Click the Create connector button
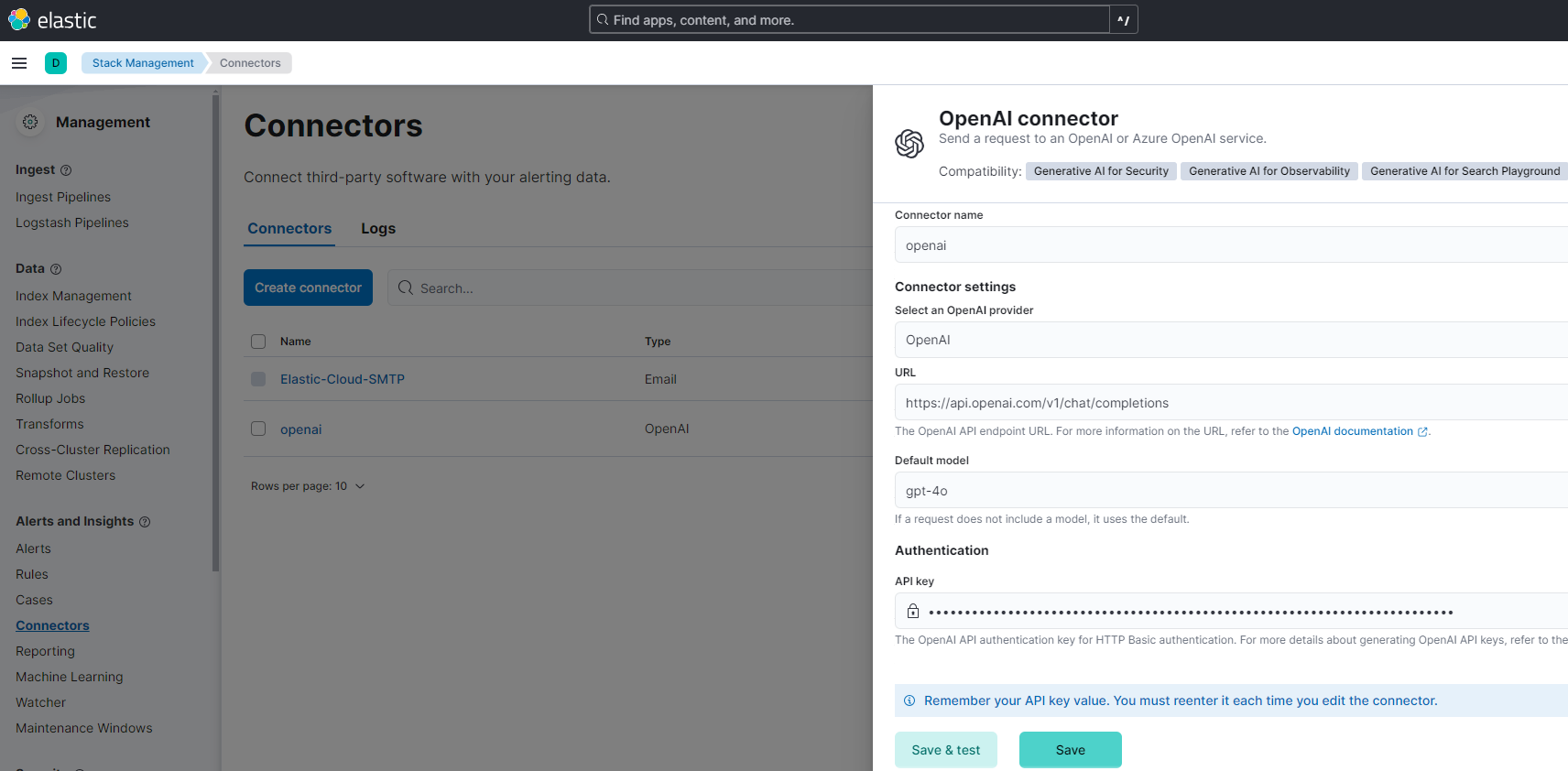1568x771 pixels. coord(308,288)
